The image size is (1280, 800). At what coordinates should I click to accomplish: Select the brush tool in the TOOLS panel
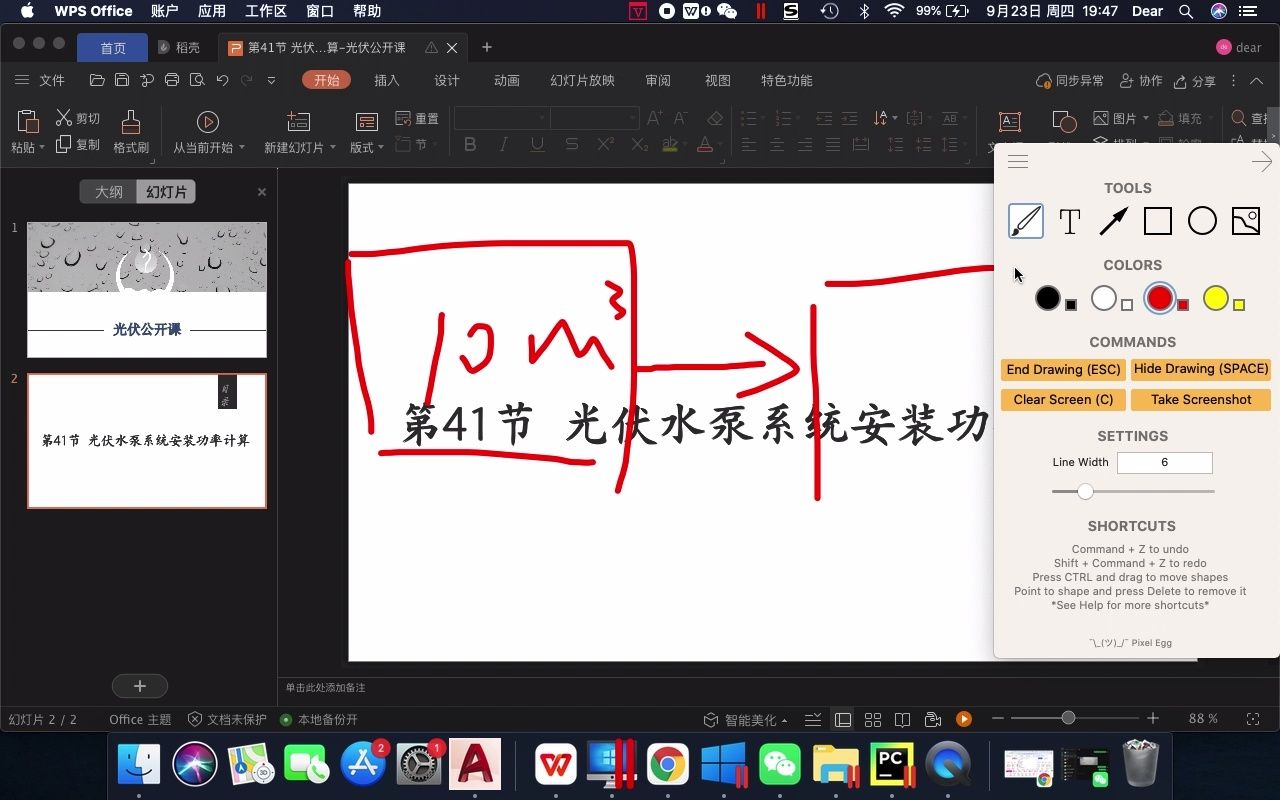(x=1025, y=221)
